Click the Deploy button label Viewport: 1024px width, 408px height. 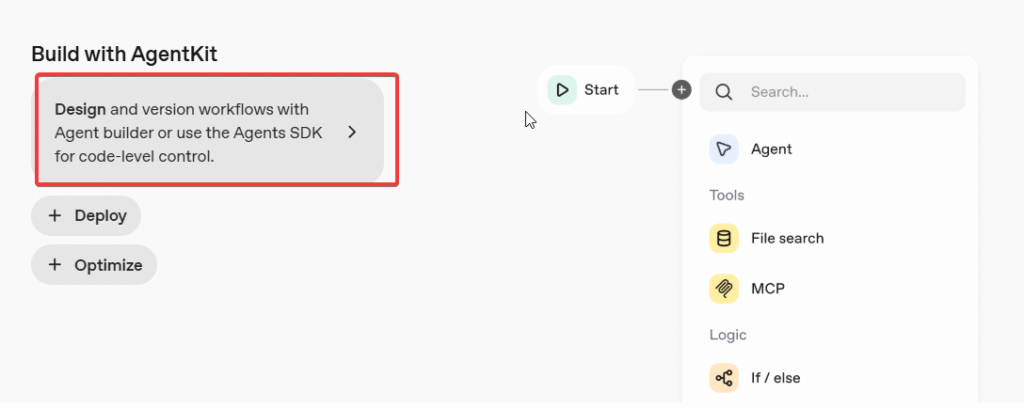click(99, 216)
